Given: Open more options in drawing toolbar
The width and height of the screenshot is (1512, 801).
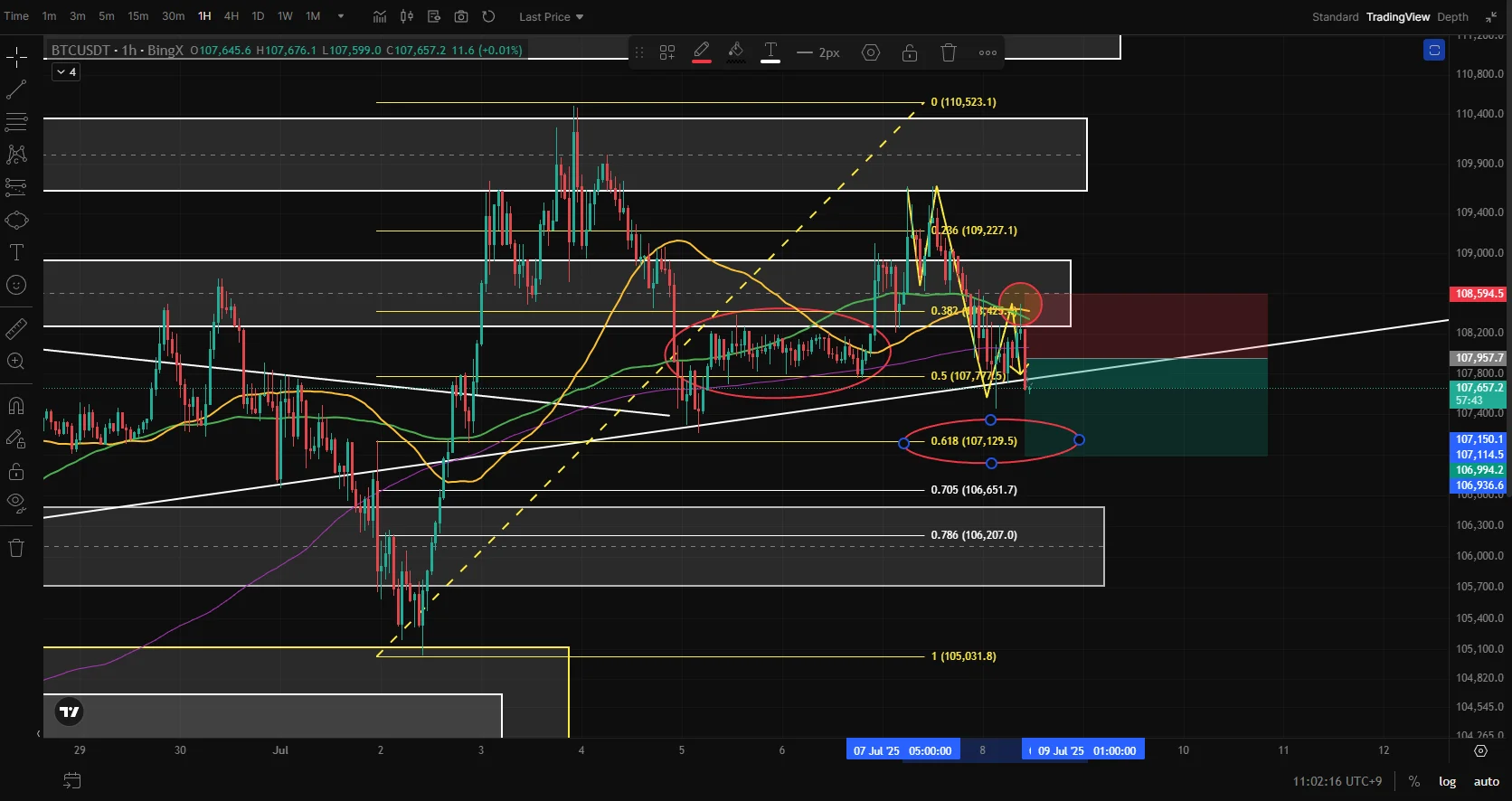Looking at the screenshot, I should tap(988, 52).
